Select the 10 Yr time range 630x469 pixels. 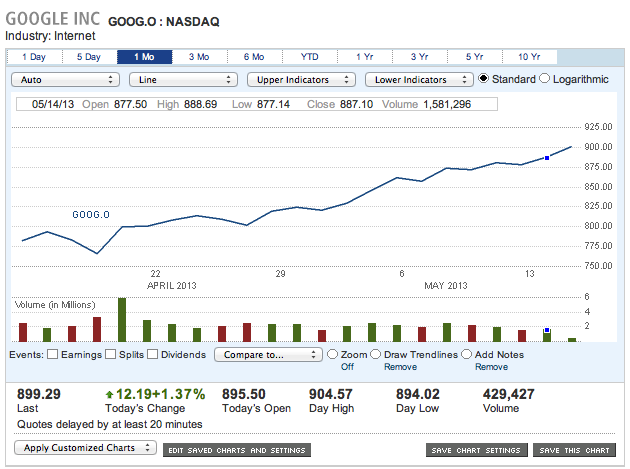click(530, 56)
